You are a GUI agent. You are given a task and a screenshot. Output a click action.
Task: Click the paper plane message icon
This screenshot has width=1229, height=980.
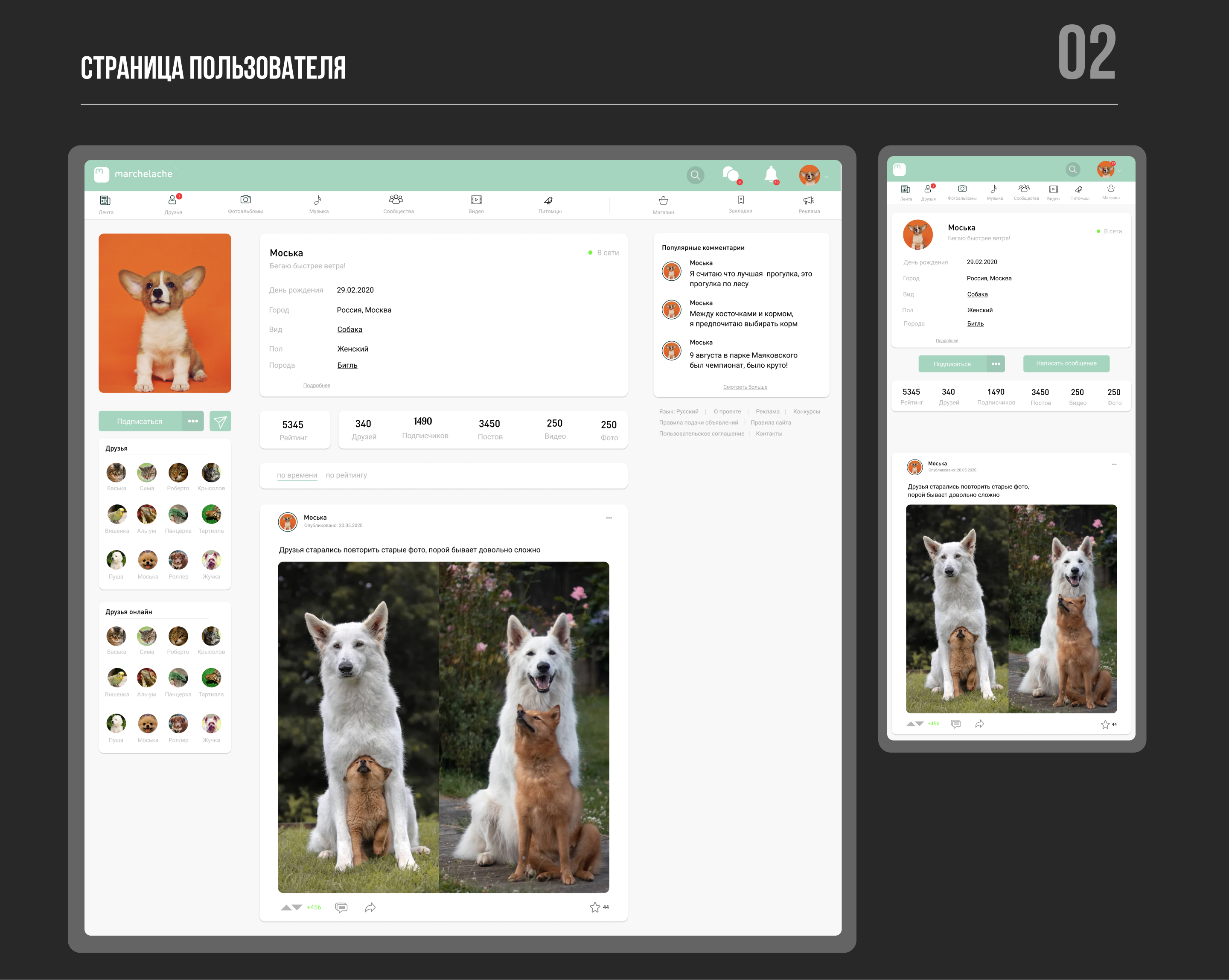(220, 422)
